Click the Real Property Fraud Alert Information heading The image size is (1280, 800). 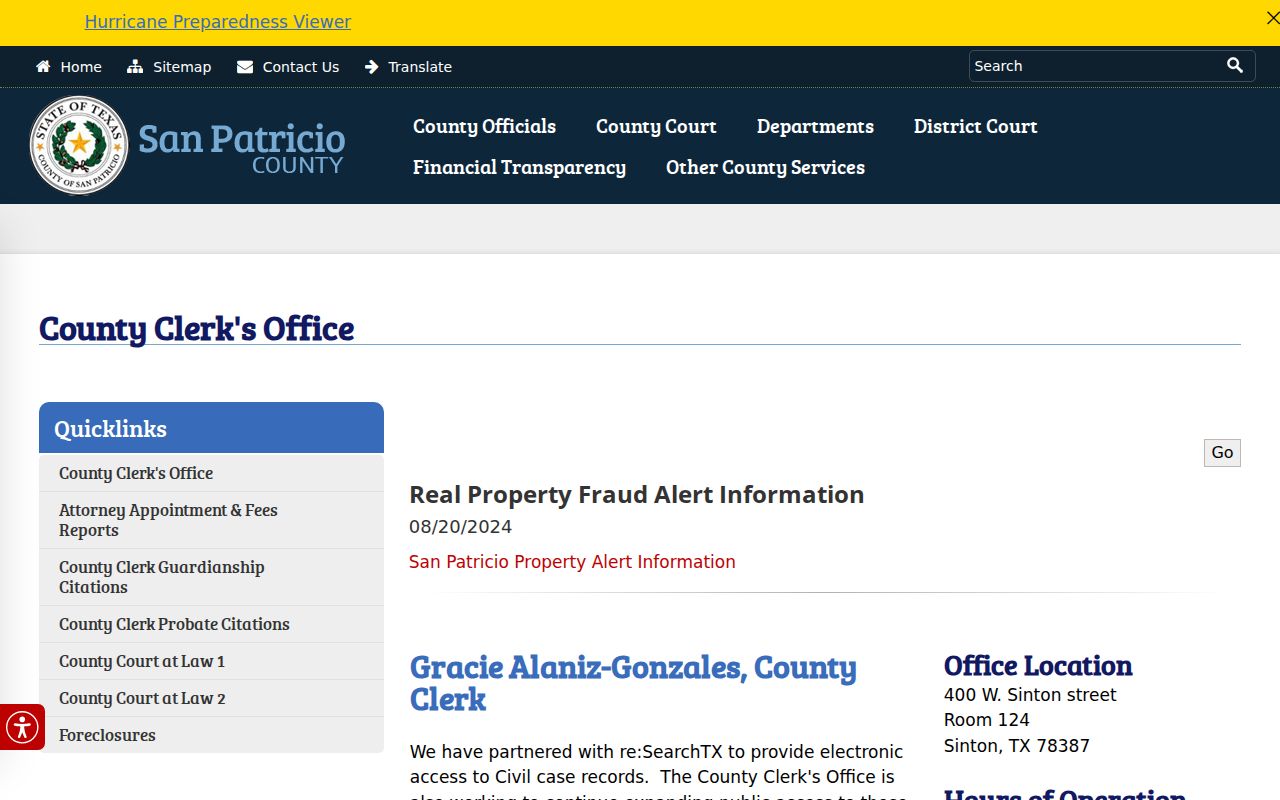[x=636, y=495]
